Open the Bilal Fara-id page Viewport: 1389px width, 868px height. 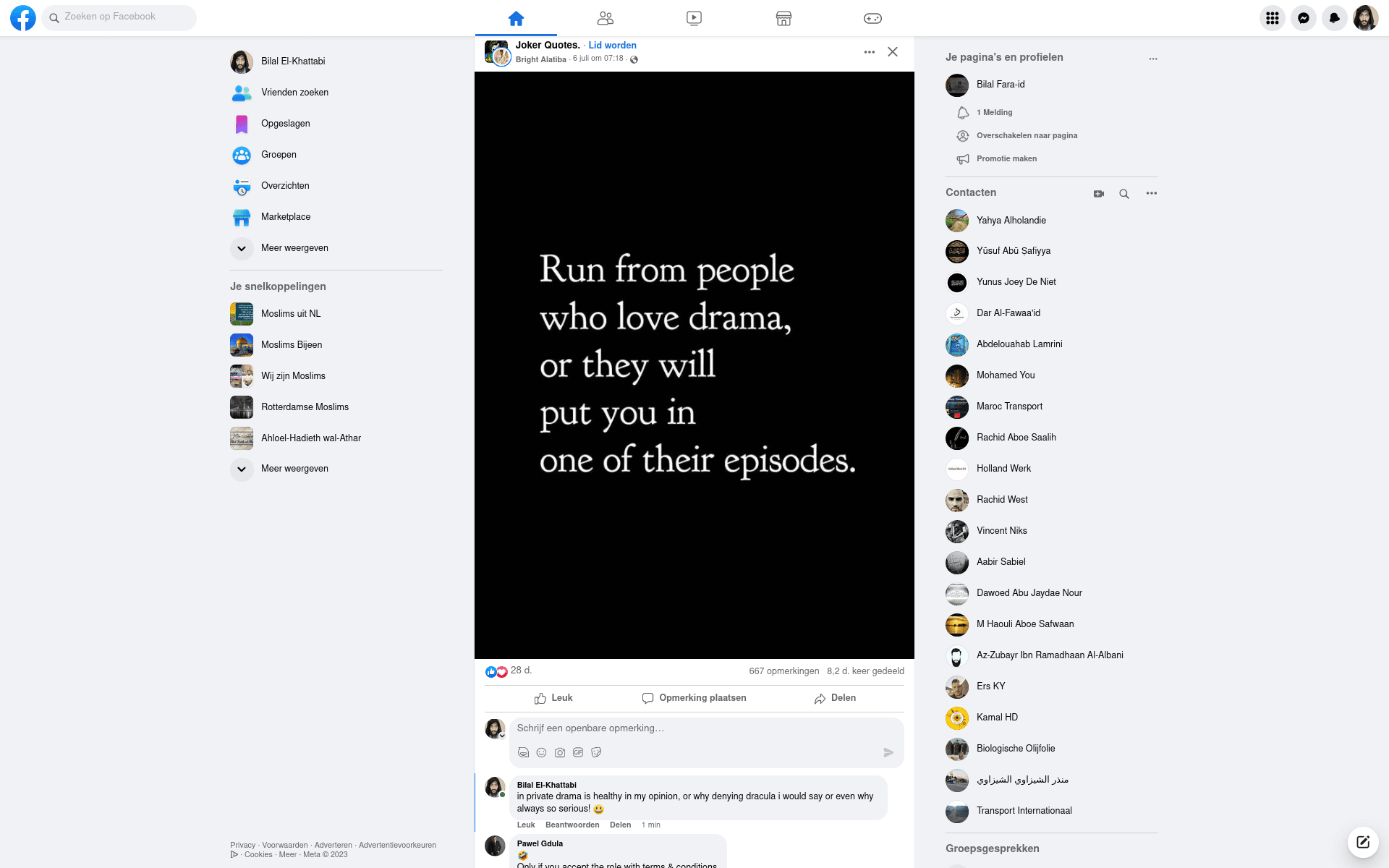pos(1051,85)
